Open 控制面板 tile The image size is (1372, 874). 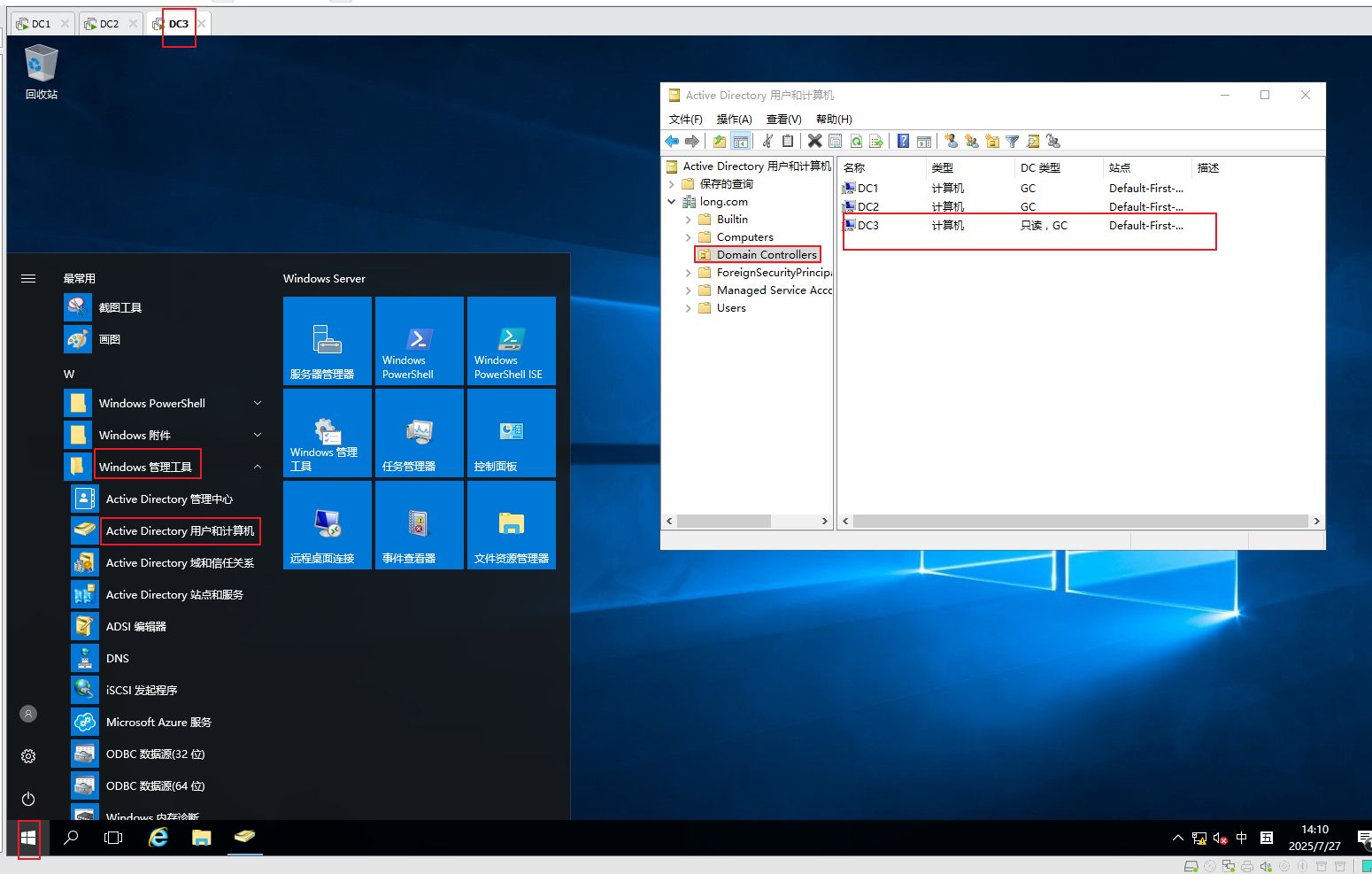[x=512, y=433]
